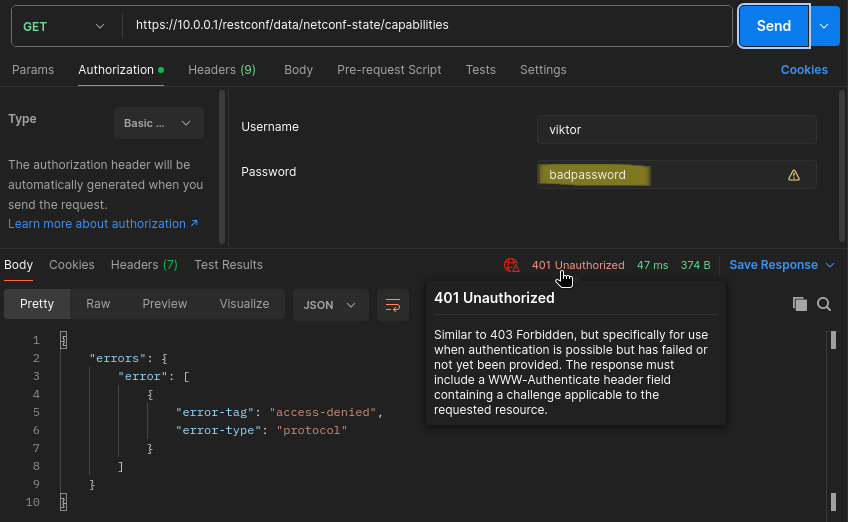Click the red network globe warning icon
Viewport: 848px width, 522px height.
click(x=512, y=265)
